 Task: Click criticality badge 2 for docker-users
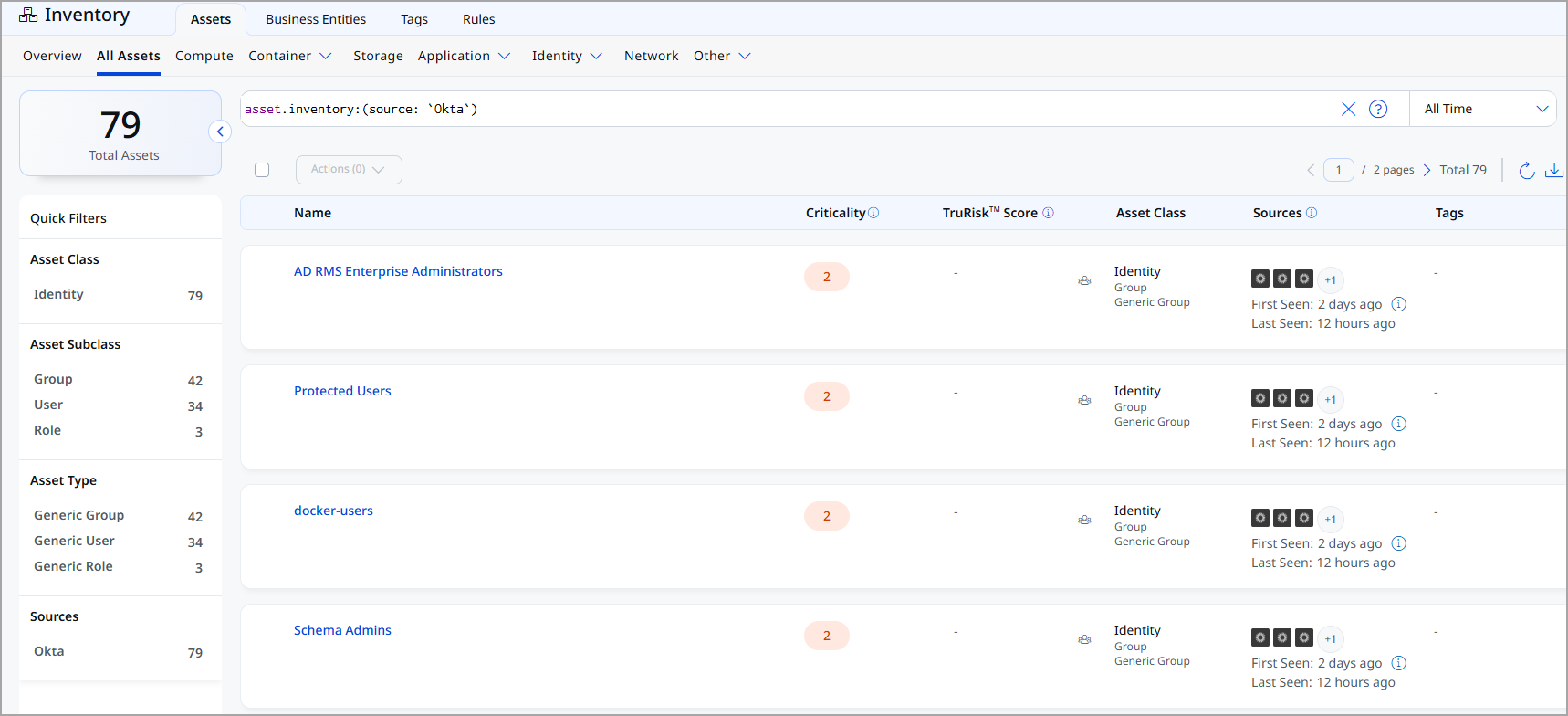(x=827, y=516)
